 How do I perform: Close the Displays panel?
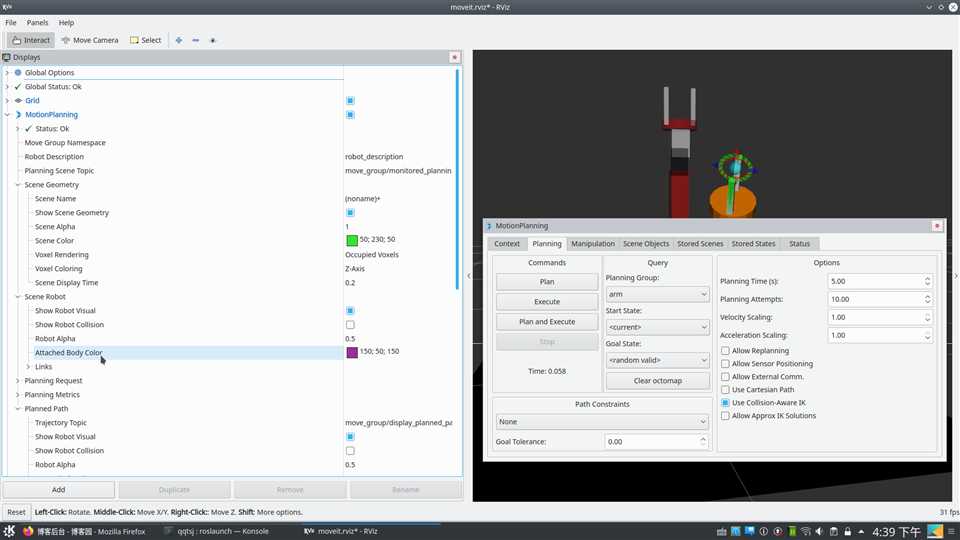pos(454,57)
